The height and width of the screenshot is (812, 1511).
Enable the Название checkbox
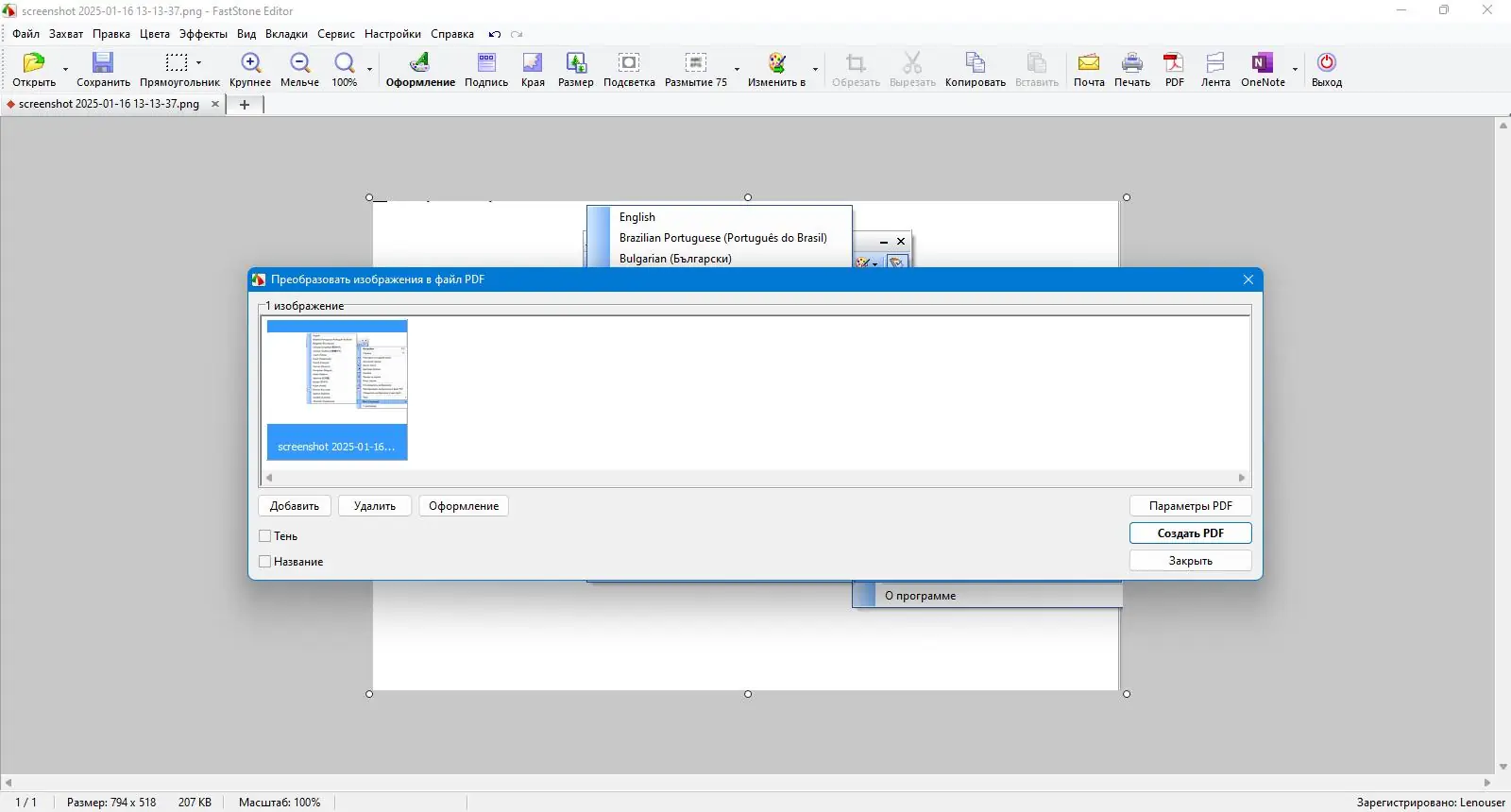coord(265,562)
